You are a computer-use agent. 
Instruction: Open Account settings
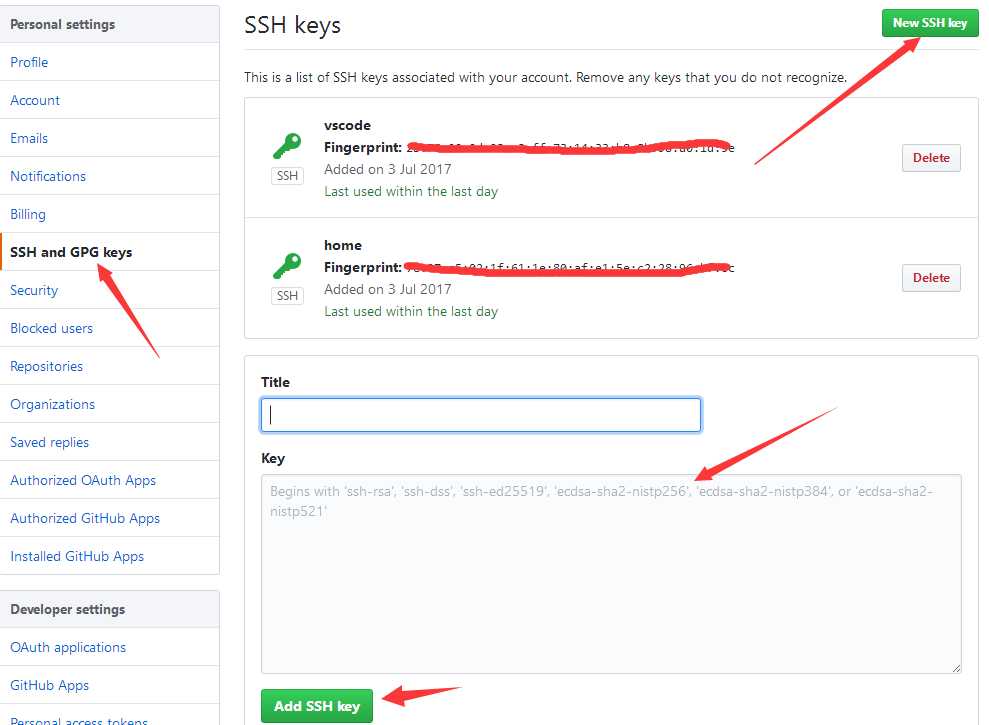click(x=35, y=100)
